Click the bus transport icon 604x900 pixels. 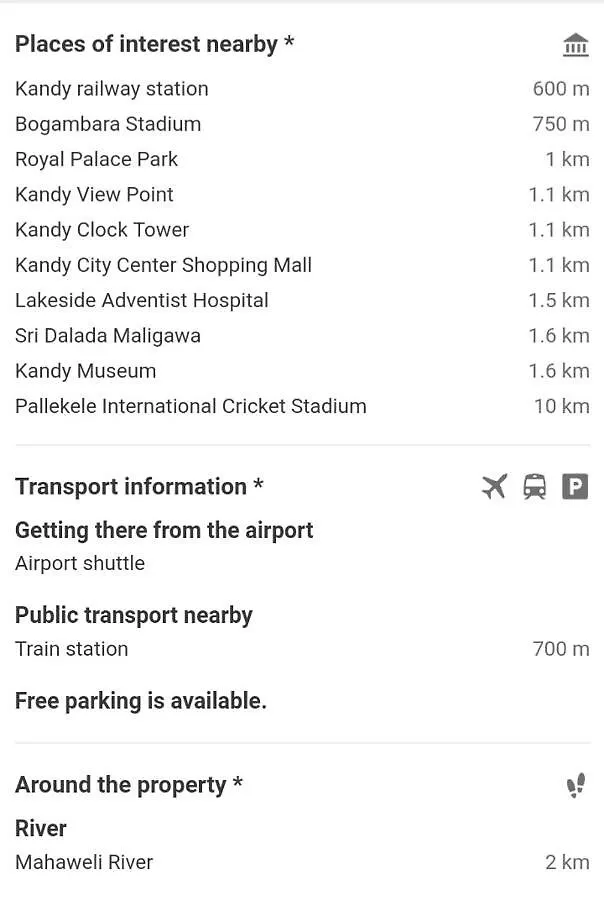(535, 487)
